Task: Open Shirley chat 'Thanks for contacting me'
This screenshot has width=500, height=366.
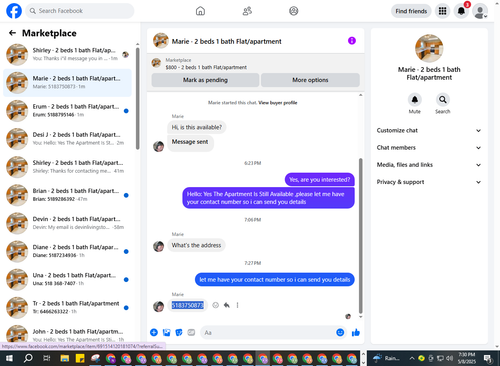Action: [67, 167]
